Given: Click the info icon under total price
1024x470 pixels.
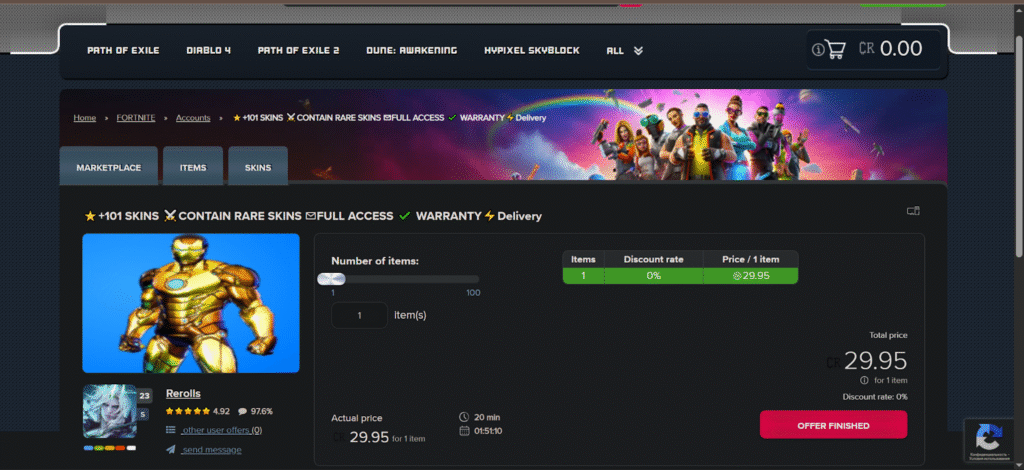Looking at the screenshot, I should point(863,380).
